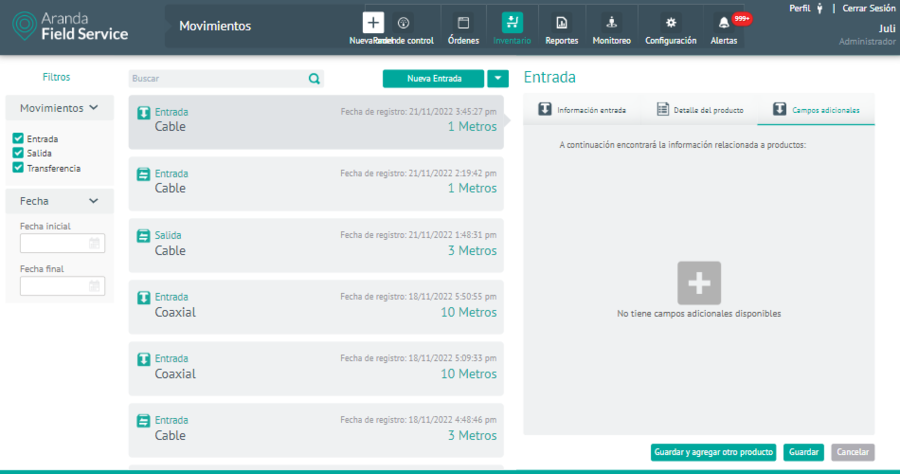Switch to the Detalle del producto tab
Image resolution: width=900 pixels, height=474 pixels.
point(699,110)
